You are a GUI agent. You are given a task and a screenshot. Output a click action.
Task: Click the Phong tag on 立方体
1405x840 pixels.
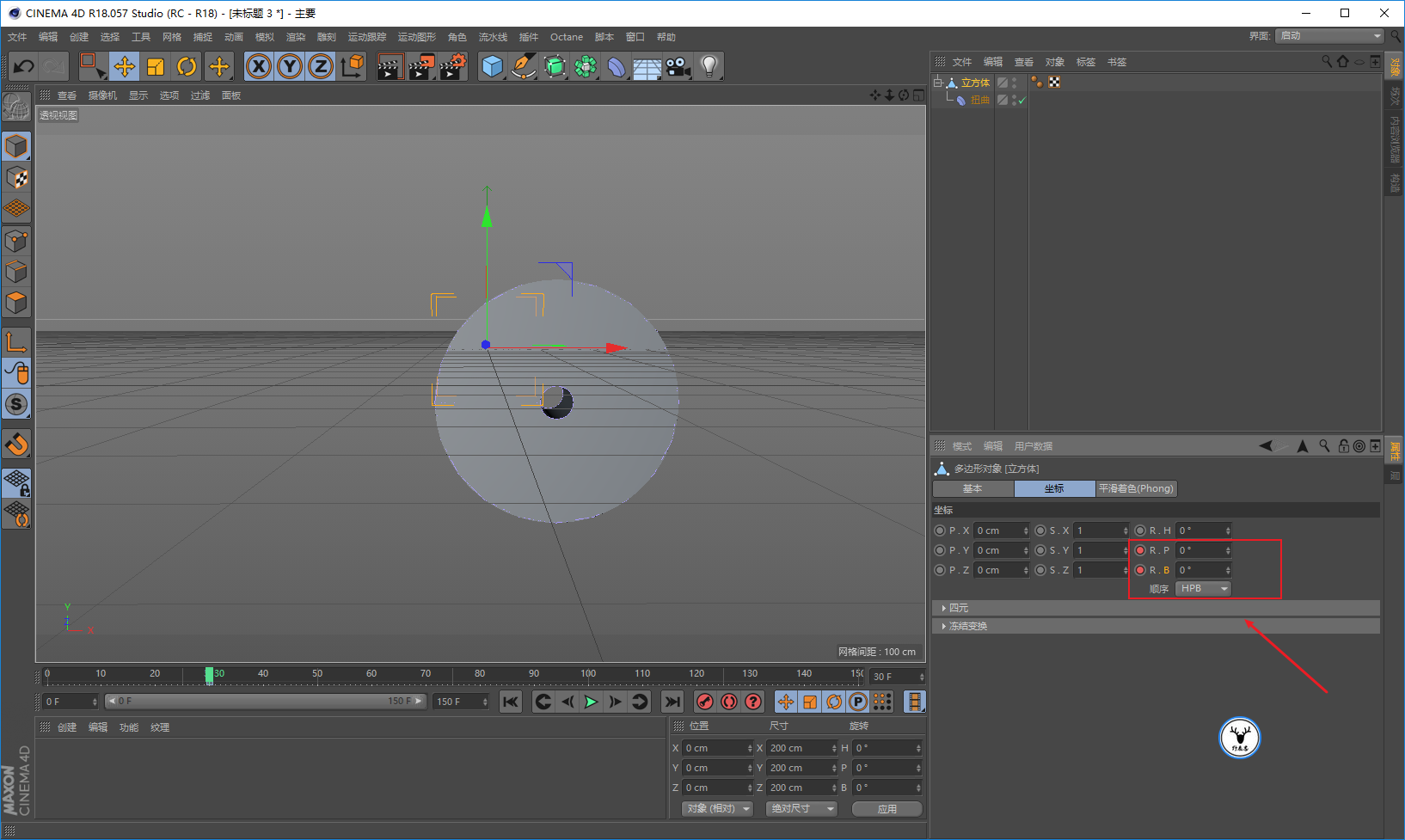coord(1037,83)
